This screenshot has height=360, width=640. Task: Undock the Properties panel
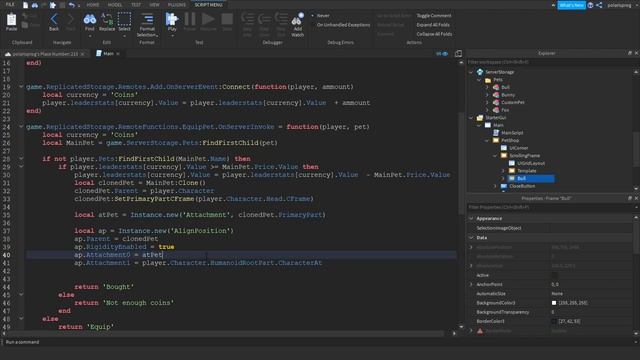pyautogui.click(x=629, y=198)
